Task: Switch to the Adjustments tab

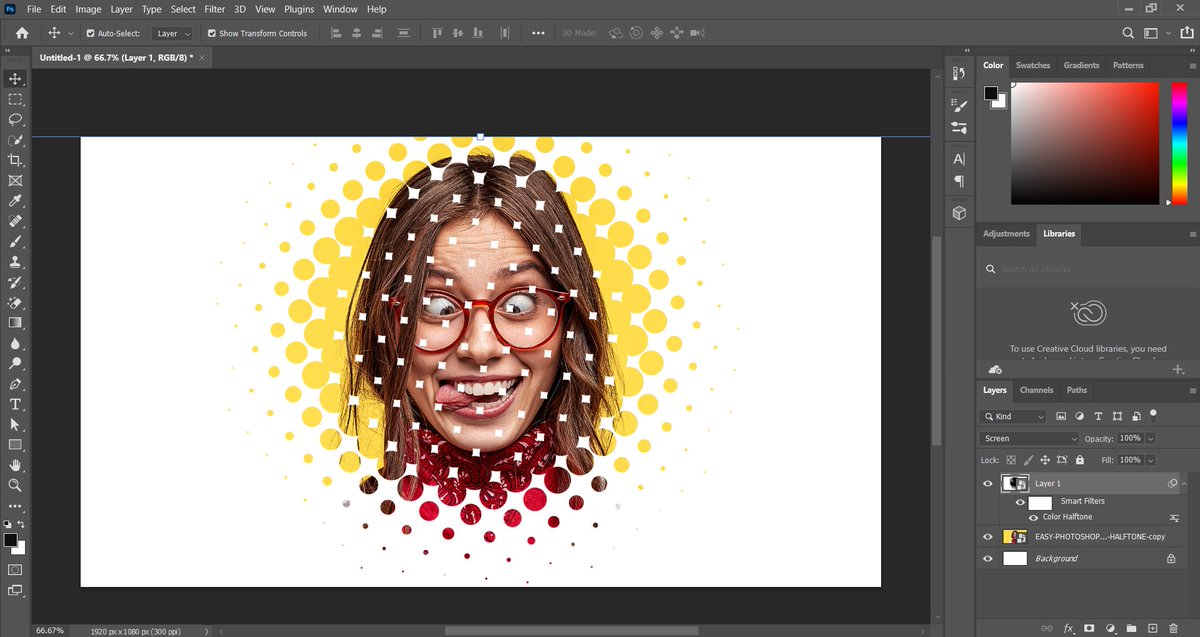Action: coord(1006,234)
